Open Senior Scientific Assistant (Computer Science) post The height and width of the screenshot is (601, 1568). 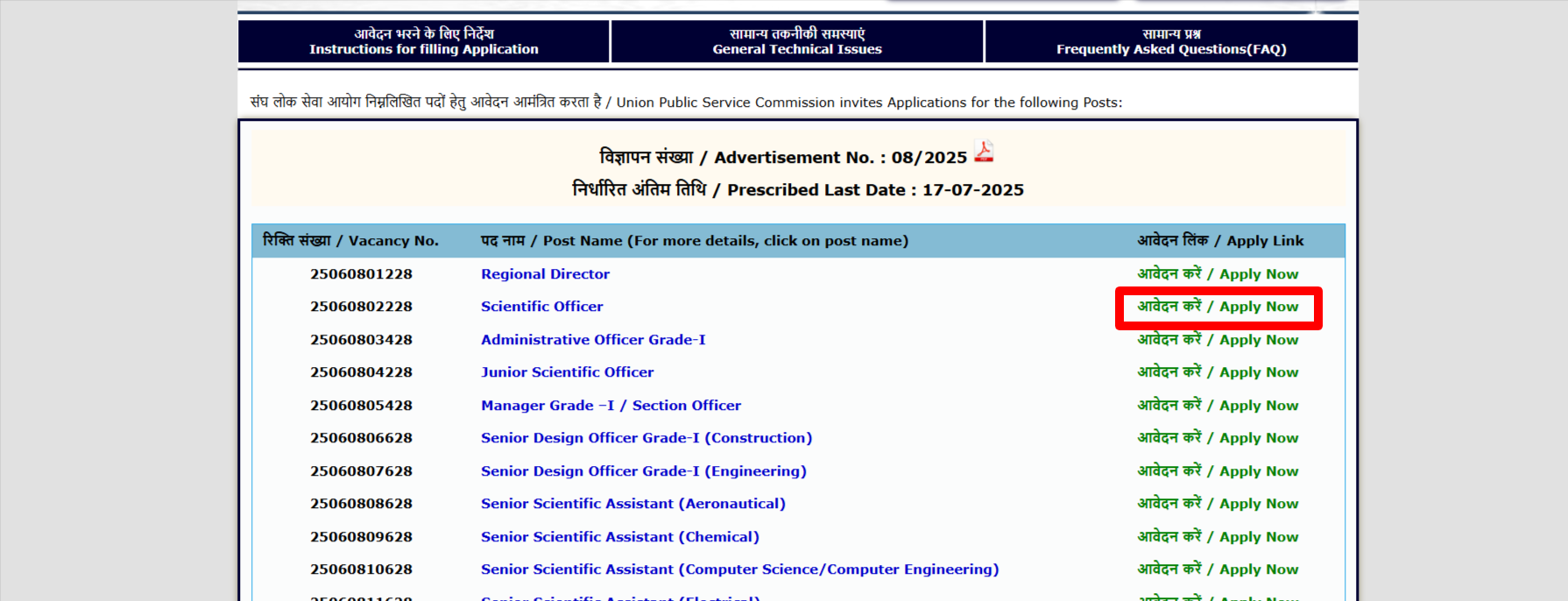(x=739, y=569)
